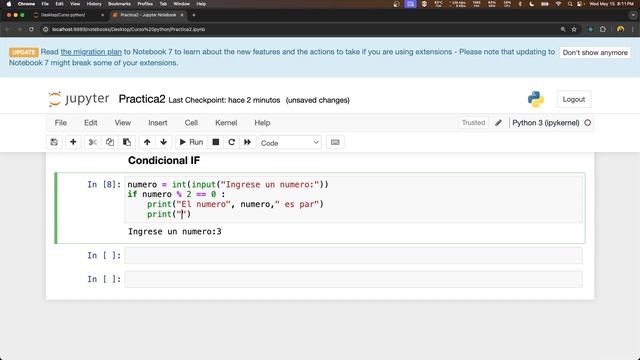
Task: Open a new browser tab
Action: 194,15
